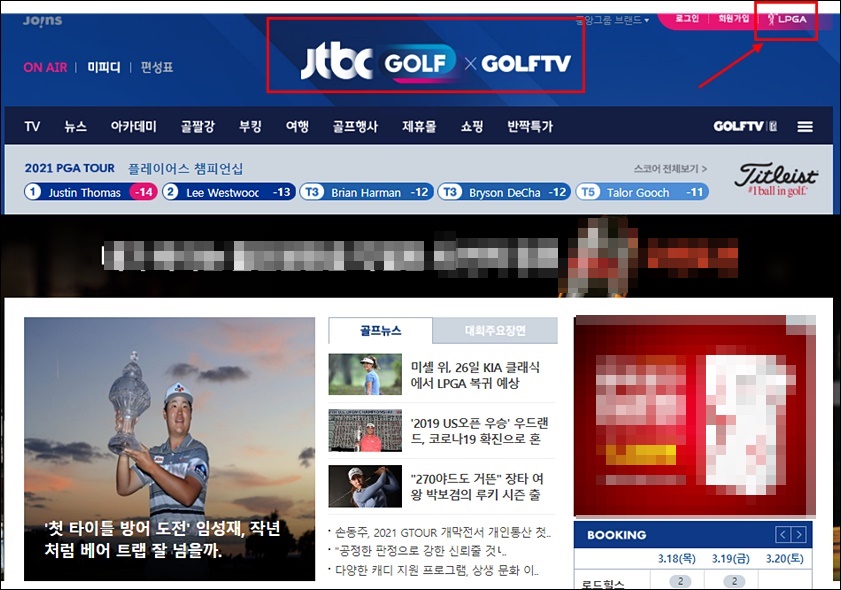Click 플레이어스 챔피언십 tournament title
The image size is (841, 590).
tap(185, 168)
